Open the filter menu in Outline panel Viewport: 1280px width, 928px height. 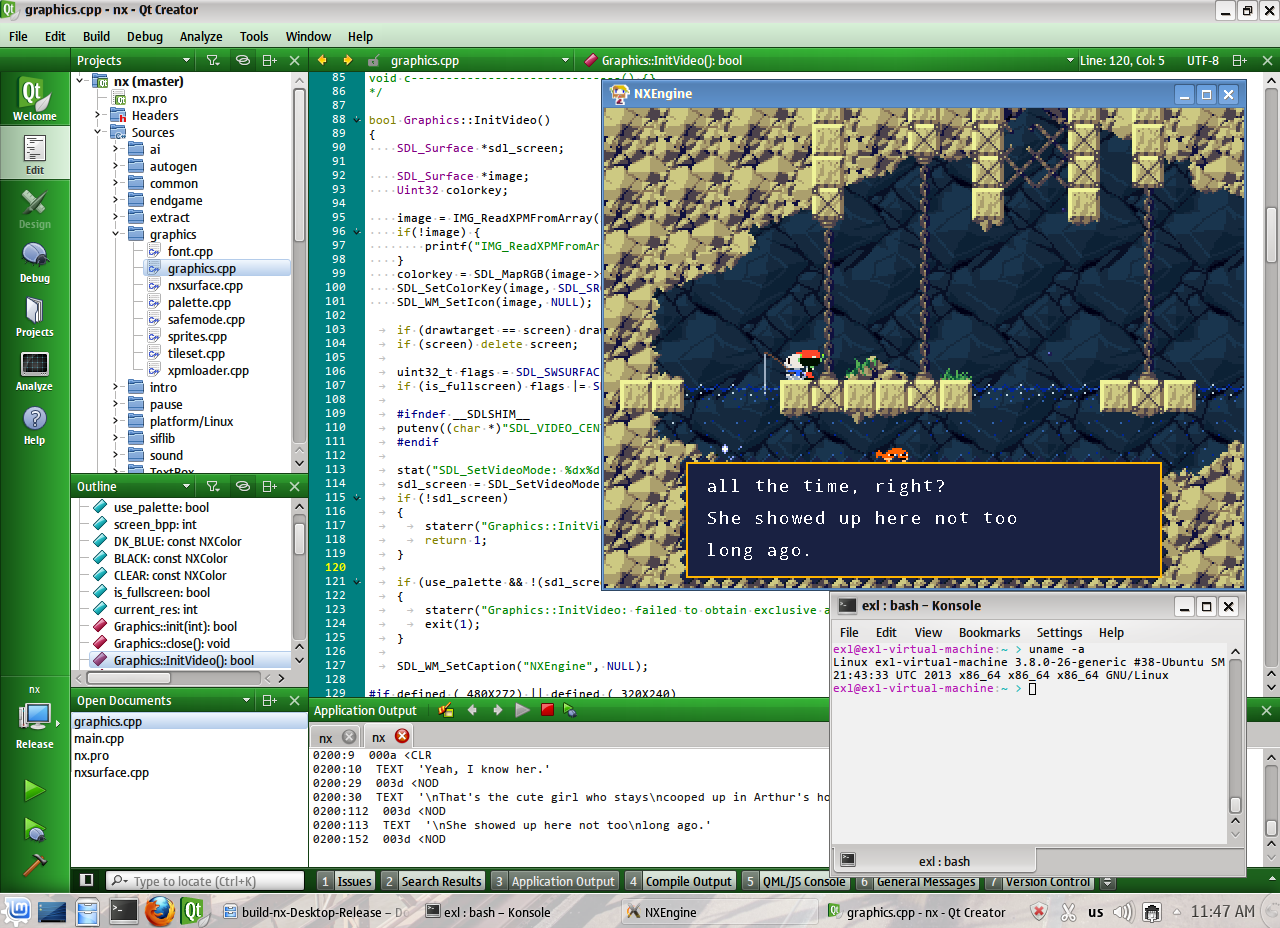pos(213,487)
